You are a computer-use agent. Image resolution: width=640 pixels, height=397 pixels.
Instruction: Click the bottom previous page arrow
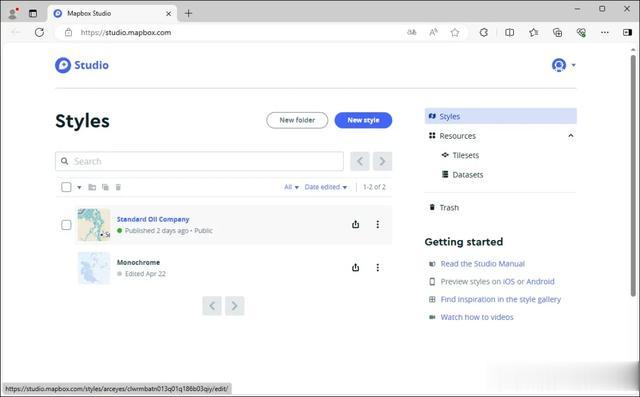coord(212,306)
